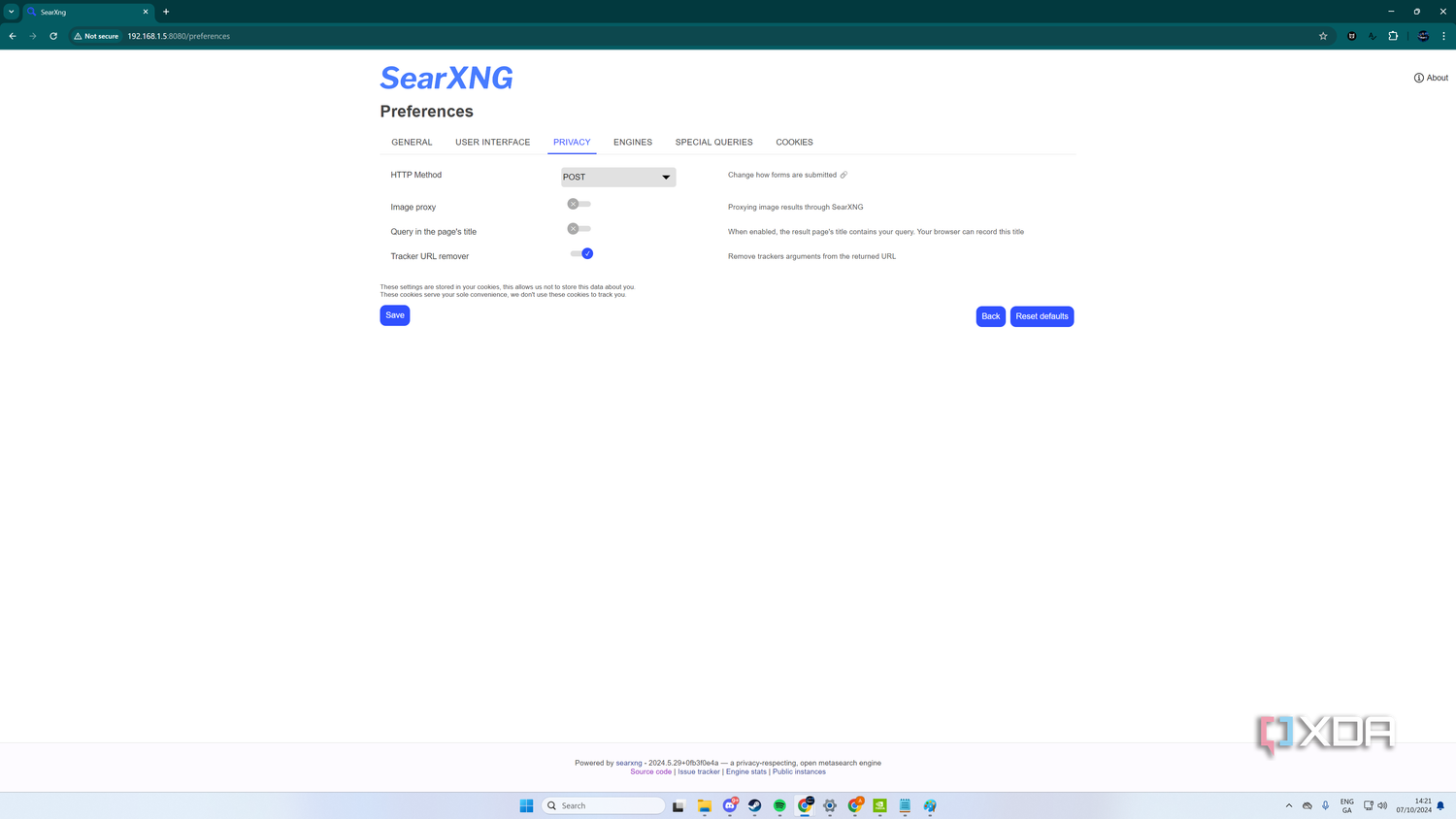Image resolution: width=1456 pixels, height=819 pixels.
Task: Open the ENG GA language switcher
Action: [1347, 805]
